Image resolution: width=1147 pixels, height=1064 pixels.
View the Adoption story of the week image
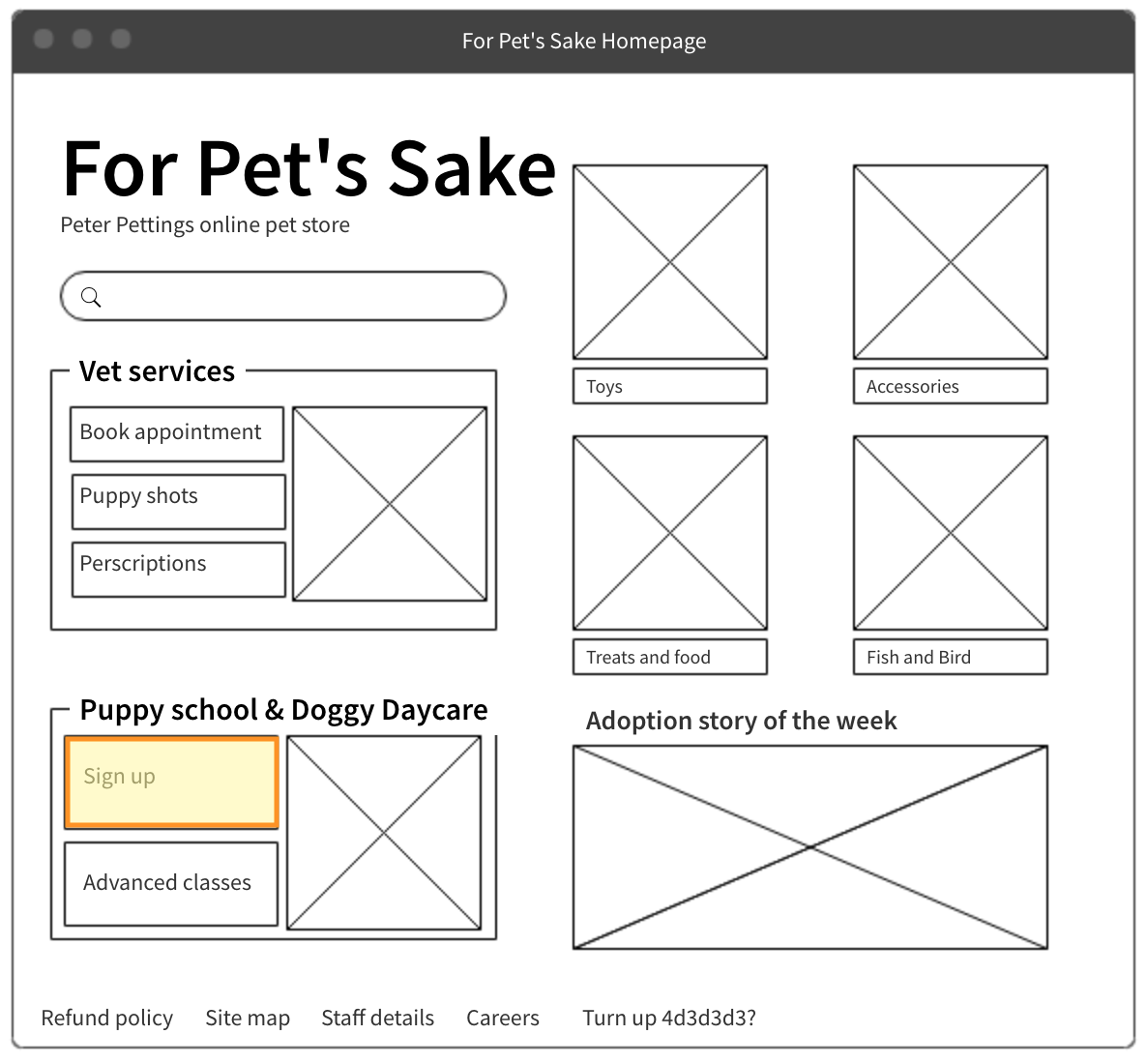(x=809, y=846)
